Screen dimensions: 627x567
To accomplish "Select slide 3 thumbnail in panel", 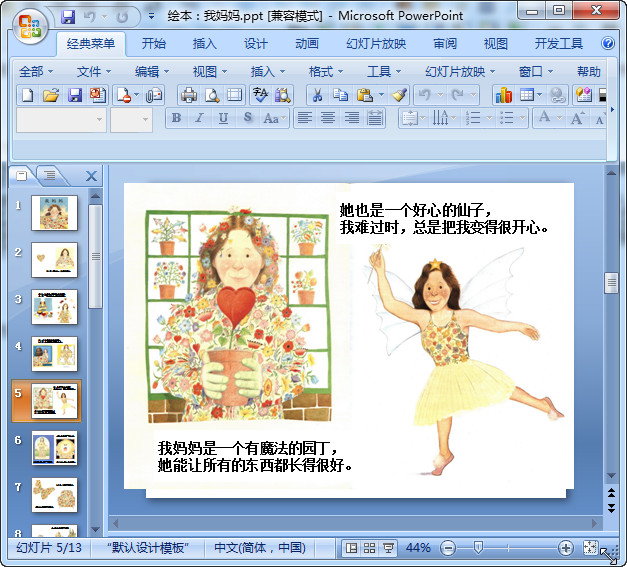I will click(x=54, y=306).
